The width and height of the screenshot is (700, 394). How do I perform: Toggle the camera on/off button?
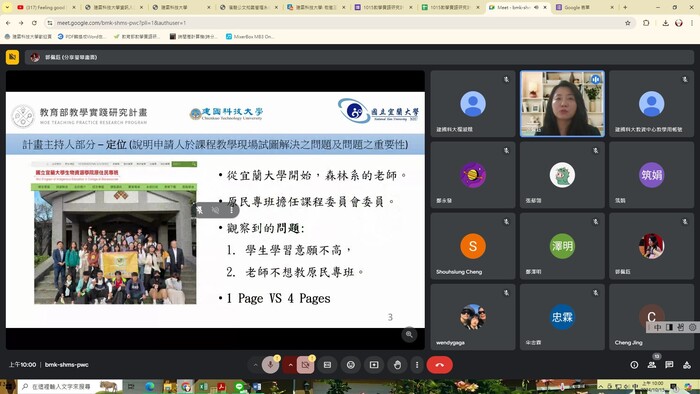(306, 365)
